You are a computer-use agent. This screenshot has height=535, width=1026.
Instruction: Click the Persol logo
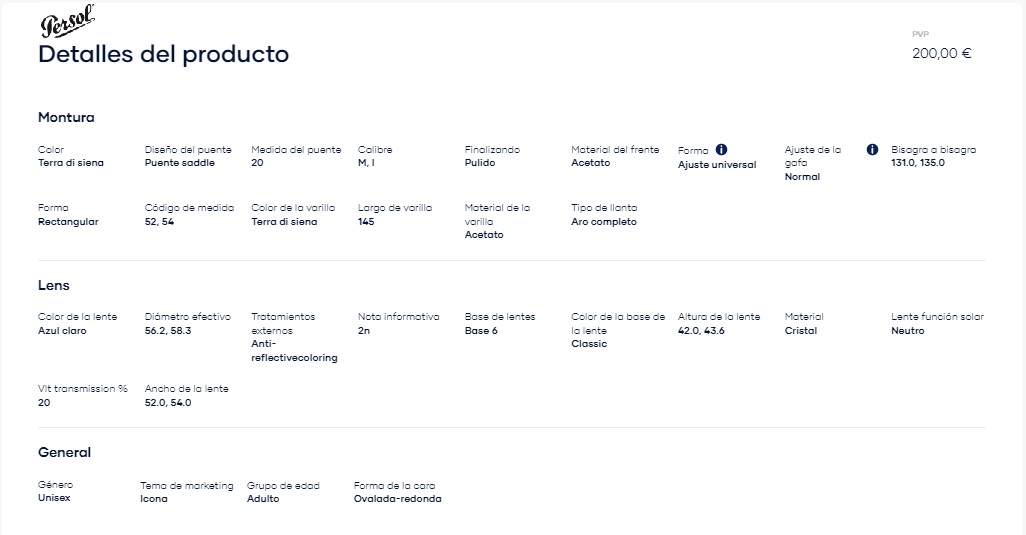pyautogui.click(x=67, y=22)
